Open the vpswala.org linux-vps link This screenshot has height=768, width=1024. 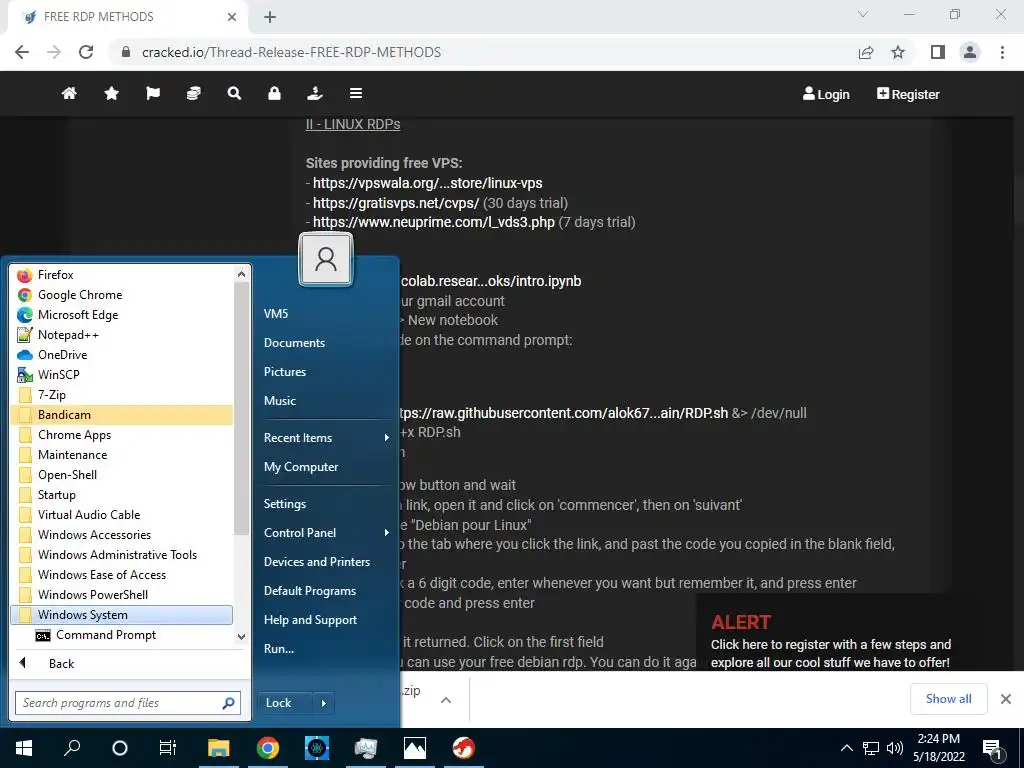(x=427, y=184)
